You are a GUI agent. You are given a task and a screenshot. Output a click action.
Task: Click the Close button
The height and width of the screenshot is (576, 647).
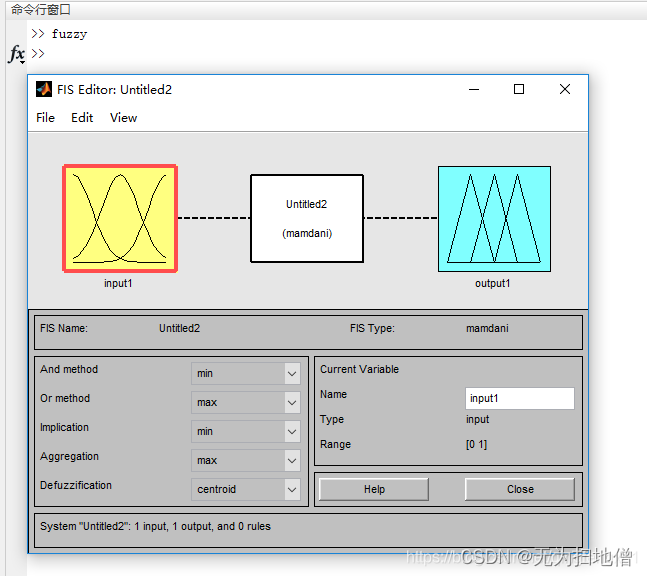pyautogui.click(x=520, y=489)
